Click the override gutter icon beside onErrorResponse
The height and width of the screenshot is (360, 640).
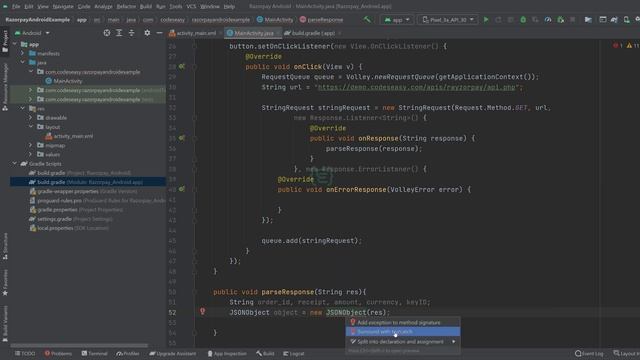click(182, 189)
